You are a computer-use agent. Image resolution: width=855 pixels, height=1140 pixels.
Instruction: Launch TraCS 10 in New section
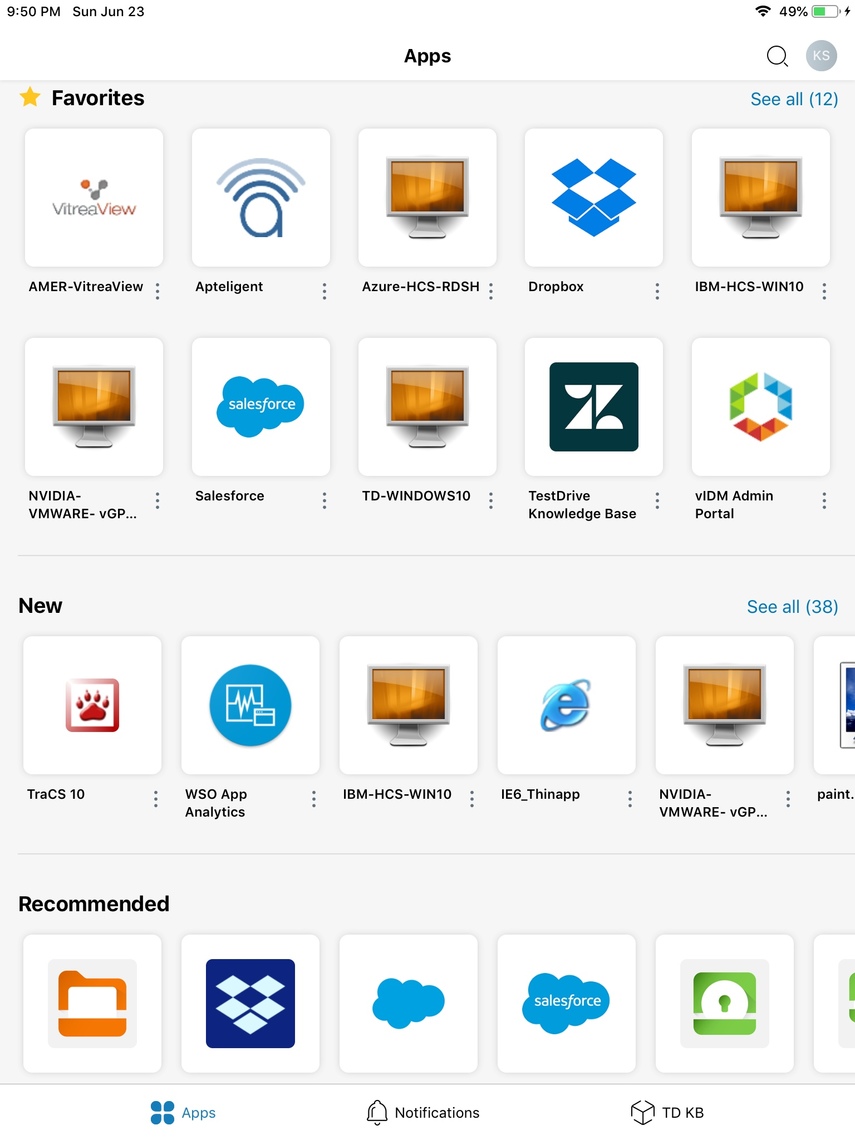tap(92, 705)
